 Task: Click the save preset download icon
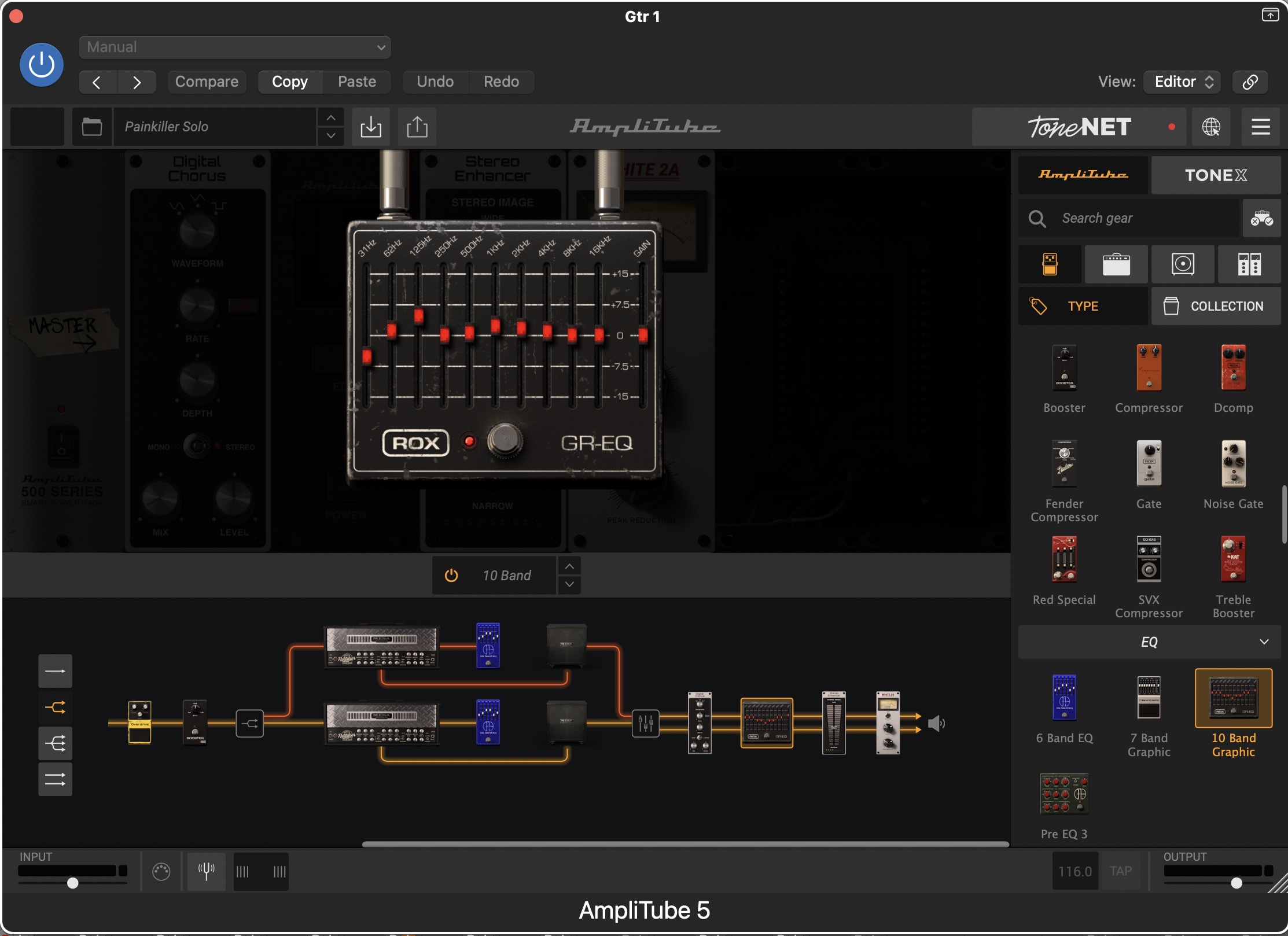click(x=371, y=127)
